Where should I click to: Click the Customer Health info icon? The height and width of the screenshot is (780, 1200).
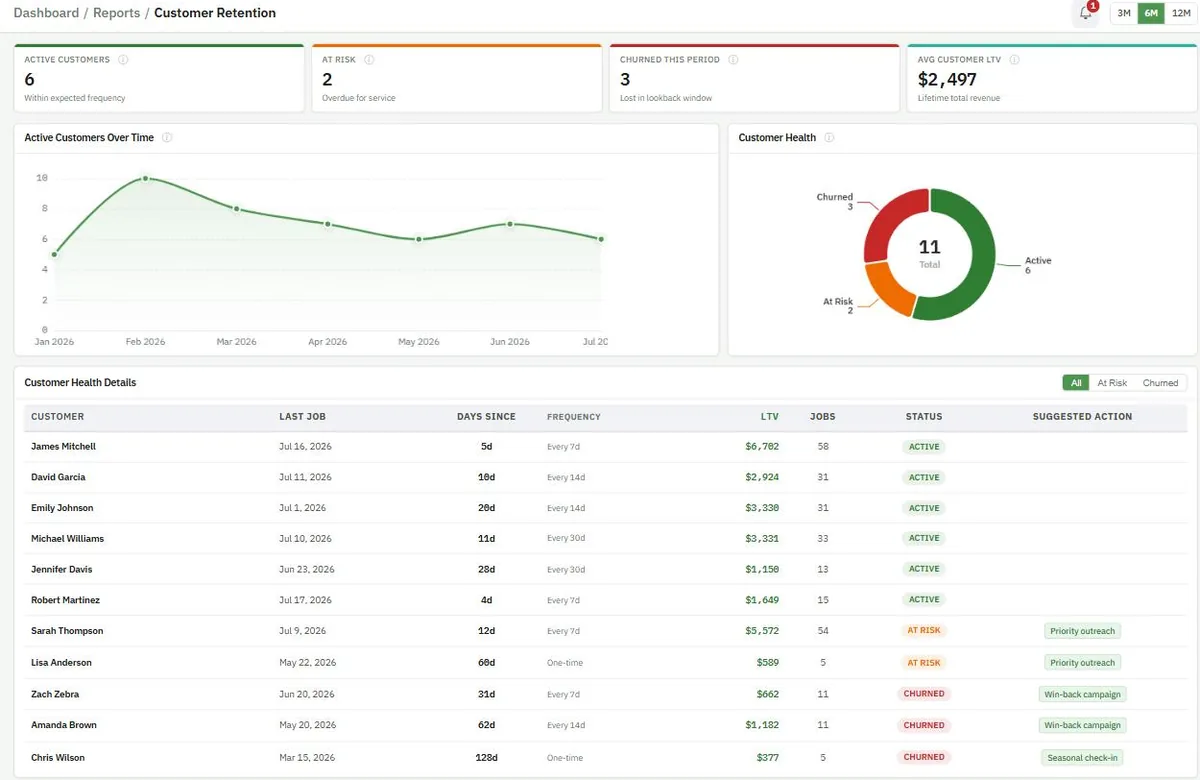pos(829,138)
